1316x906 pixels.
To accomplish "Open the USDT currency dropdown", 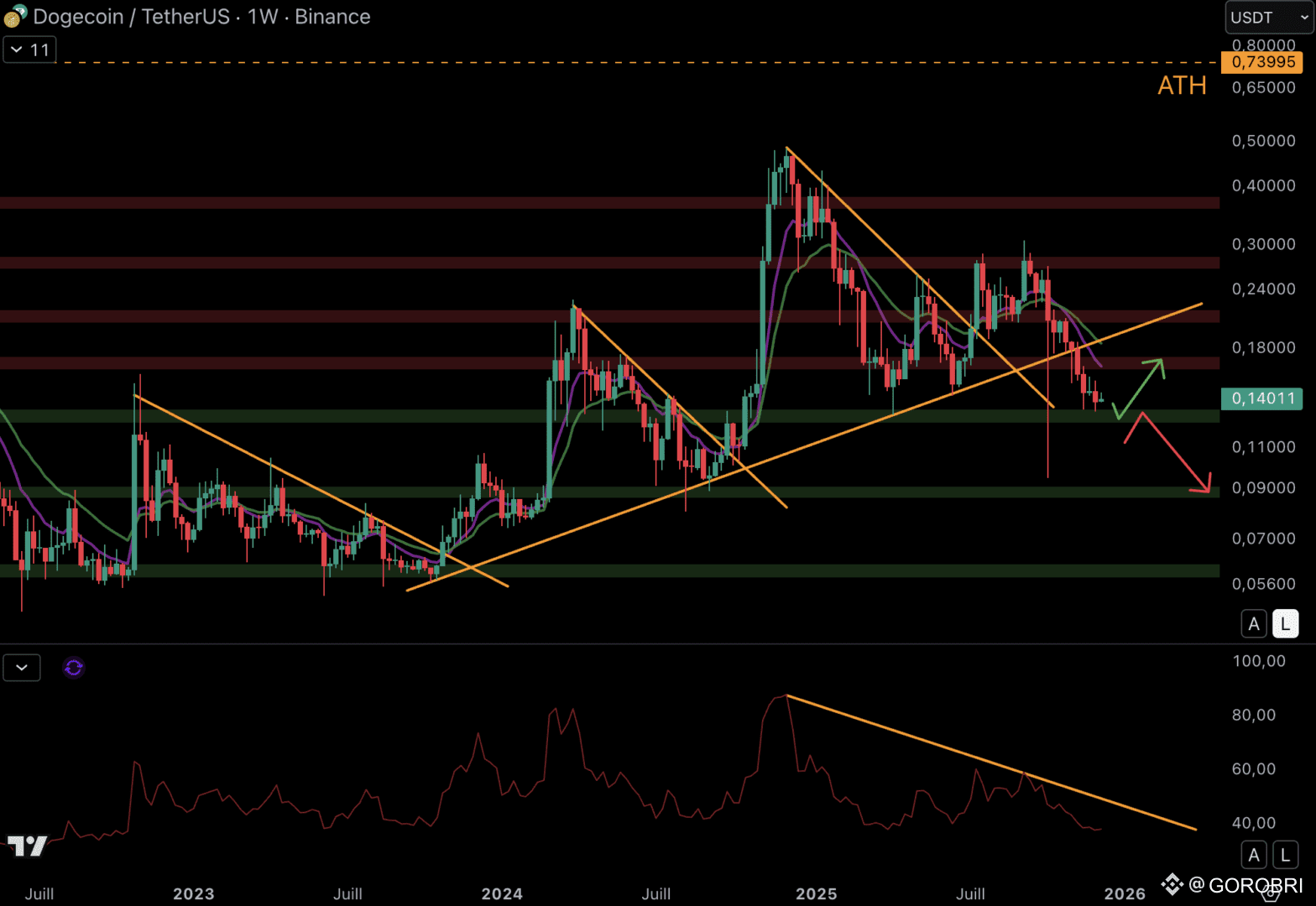I will click(1268, 18).
